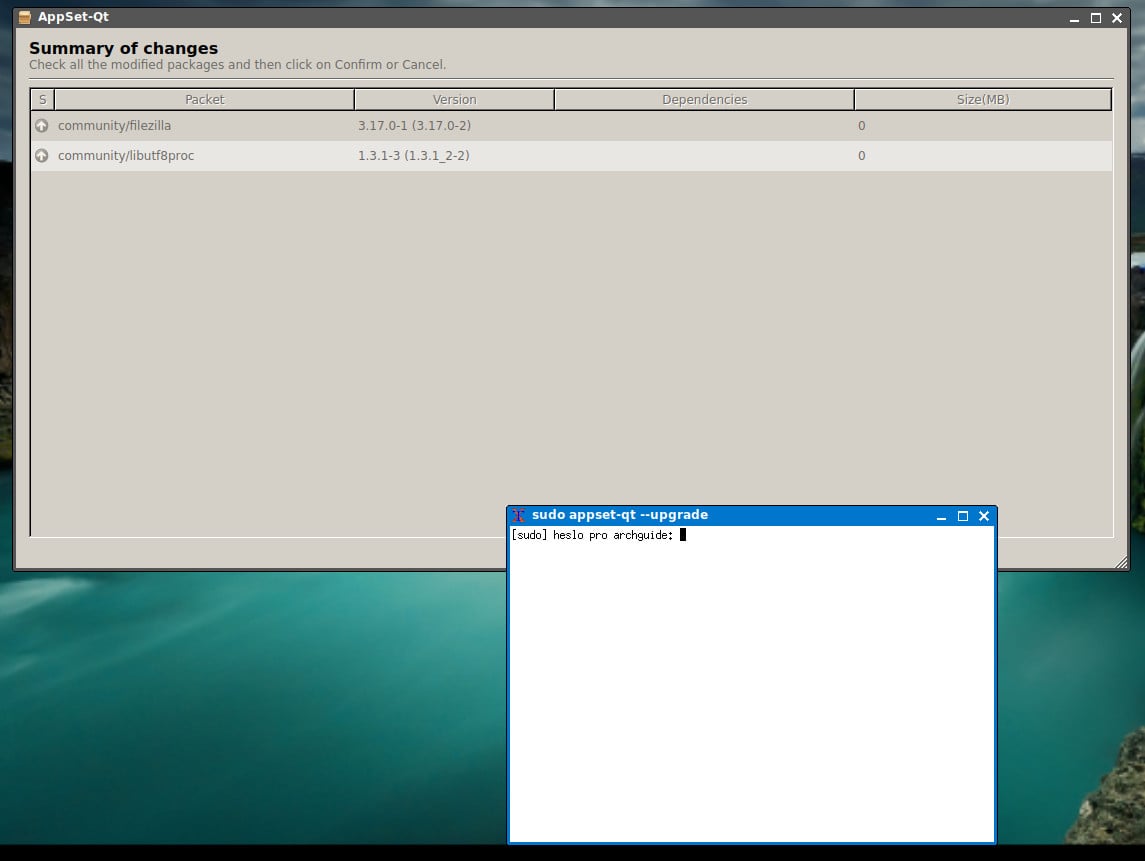Click the AppSet-Qt window resize grip

(1122, 562)
